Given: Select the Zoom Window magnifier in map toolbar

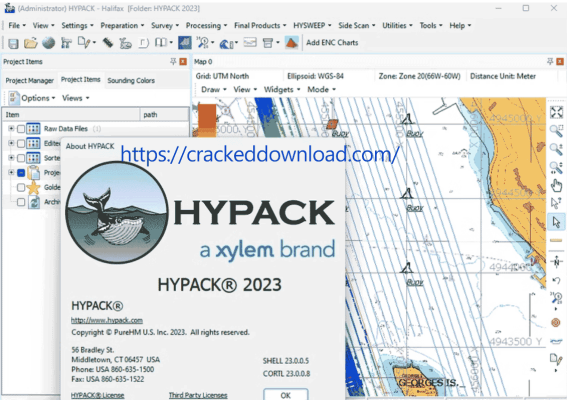Looking at the screenshot, I should (556, 131).
